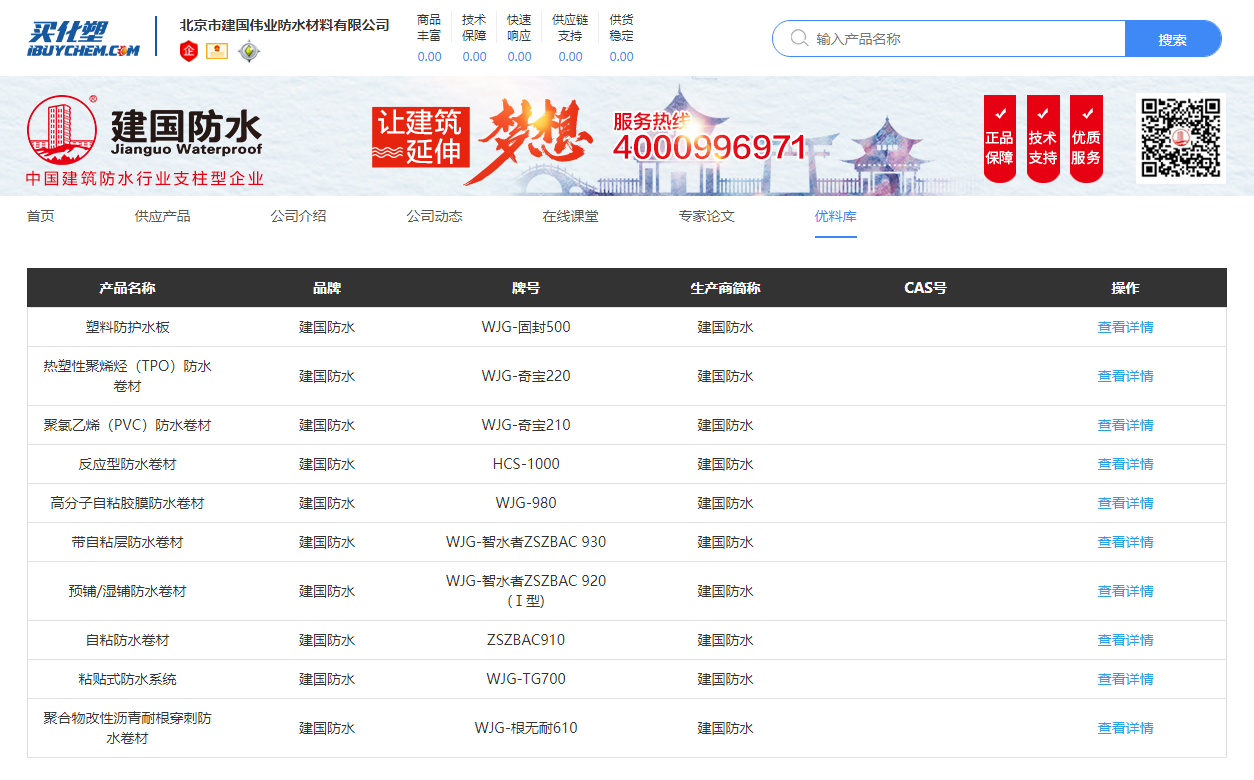
Task: Open the 供应产品 navigation tab
Action: 163,216
